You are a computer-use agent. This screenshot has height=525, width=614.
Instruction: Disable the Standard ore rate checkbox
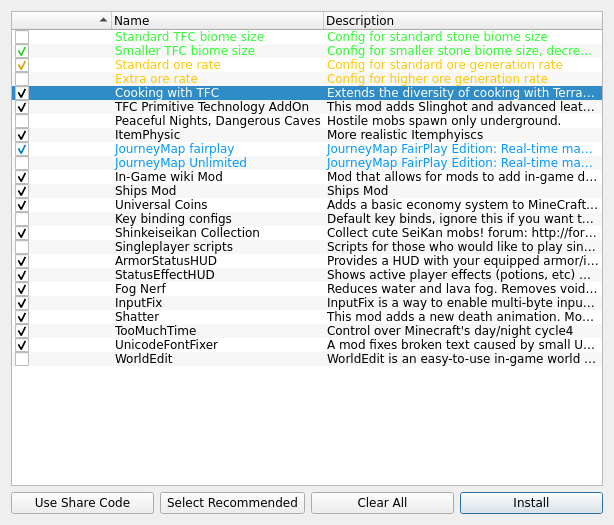point(22,65)
